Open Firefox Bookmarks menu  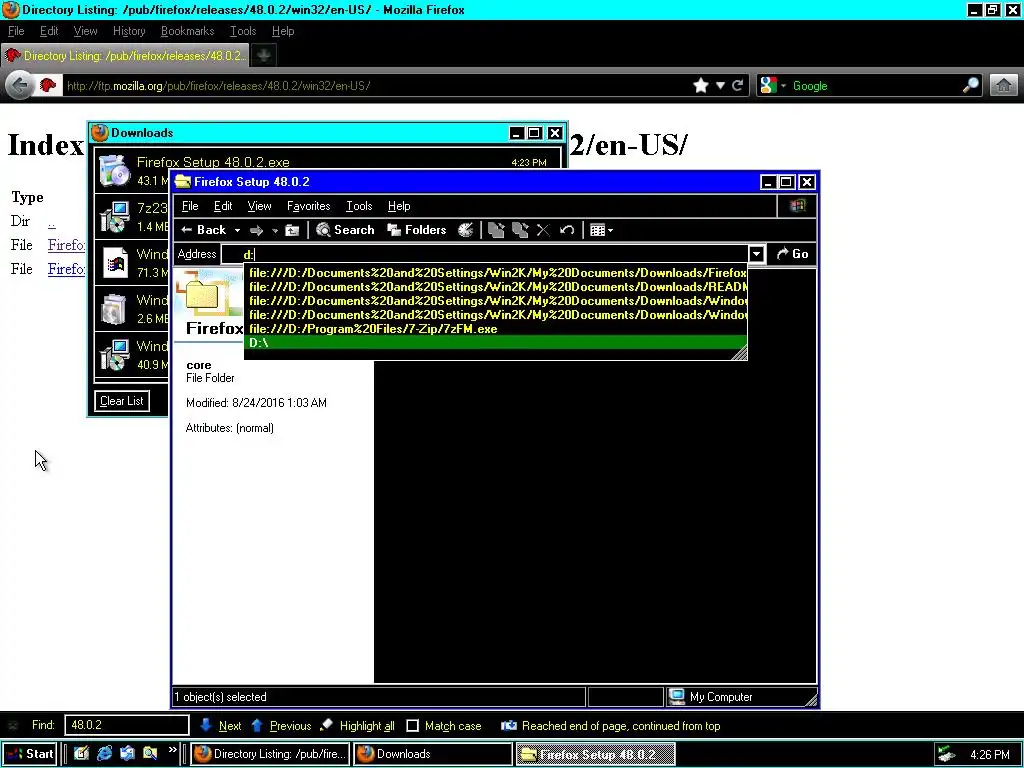pos(187,31)
